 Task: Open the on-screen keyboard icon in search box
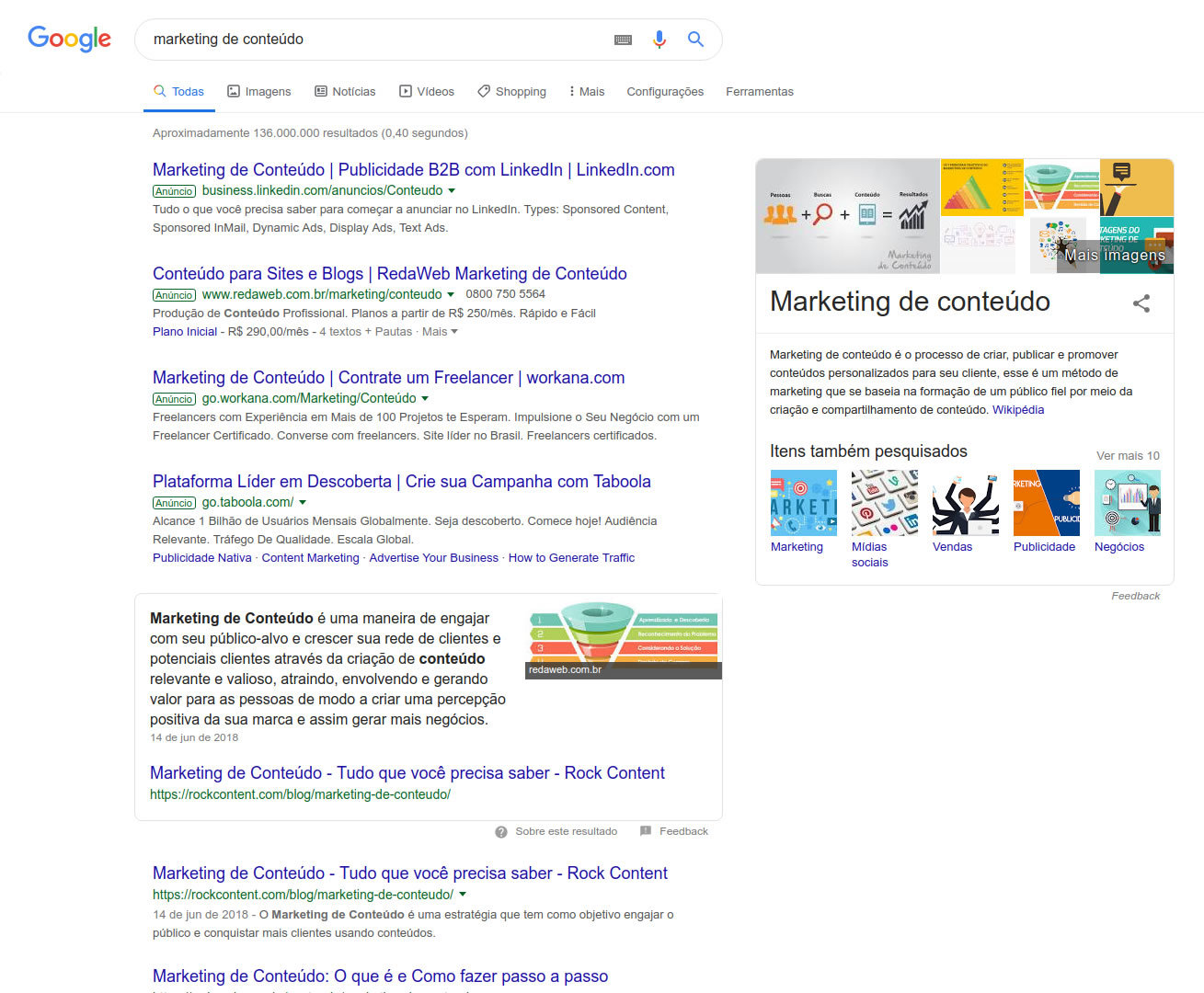click(x=623, y=40)
